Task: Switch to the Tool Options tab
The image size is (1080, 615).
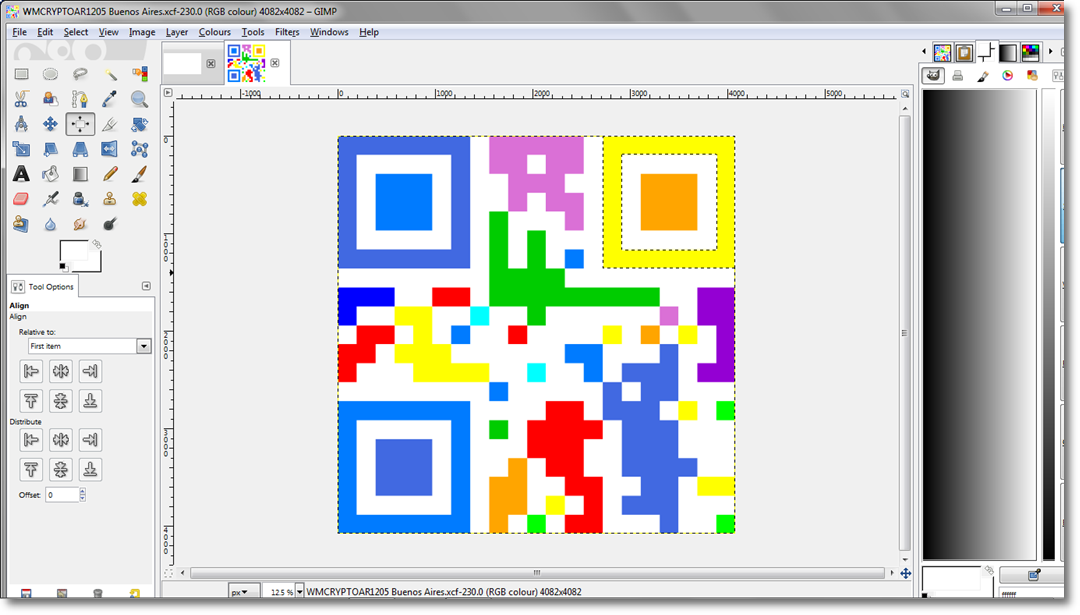Action: 43,286
